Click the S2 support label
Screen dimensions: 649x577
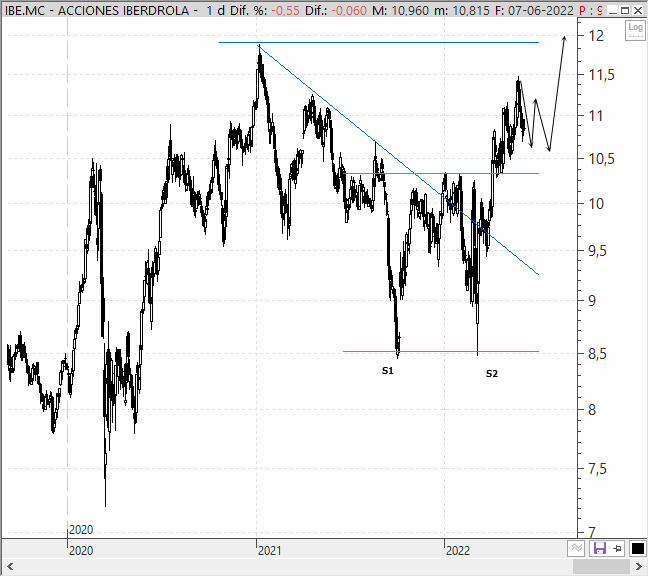491,374
